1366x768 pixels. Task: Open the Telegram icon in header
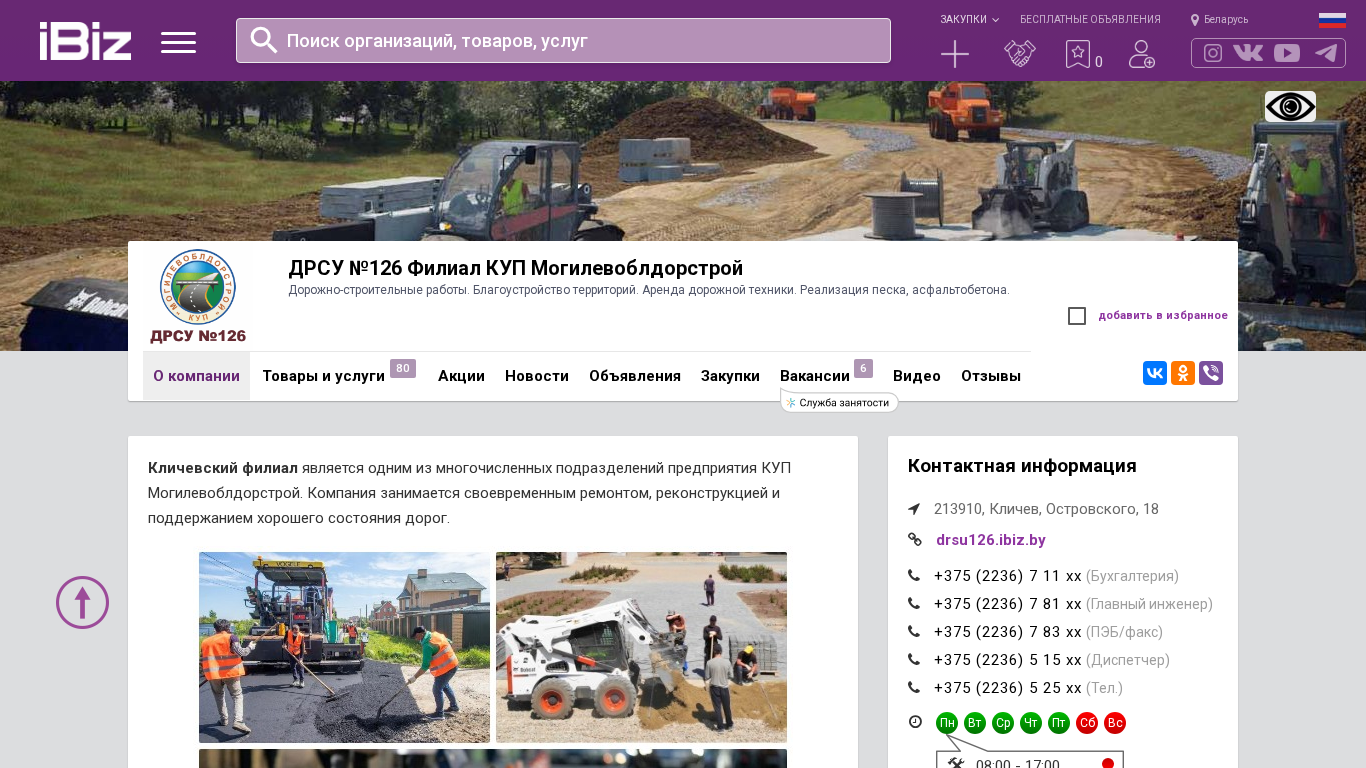pos(1326,53)
